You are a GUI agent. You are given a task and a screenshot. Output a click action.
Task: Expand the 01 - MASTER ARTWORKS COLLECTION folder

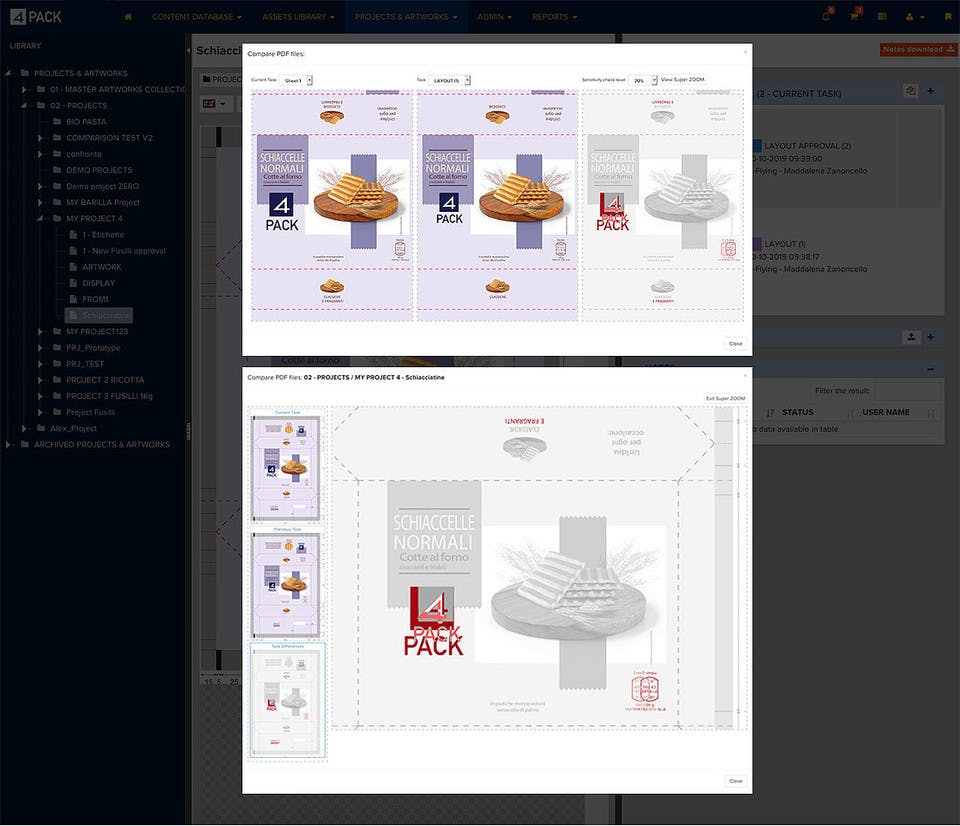click(24, 89)
